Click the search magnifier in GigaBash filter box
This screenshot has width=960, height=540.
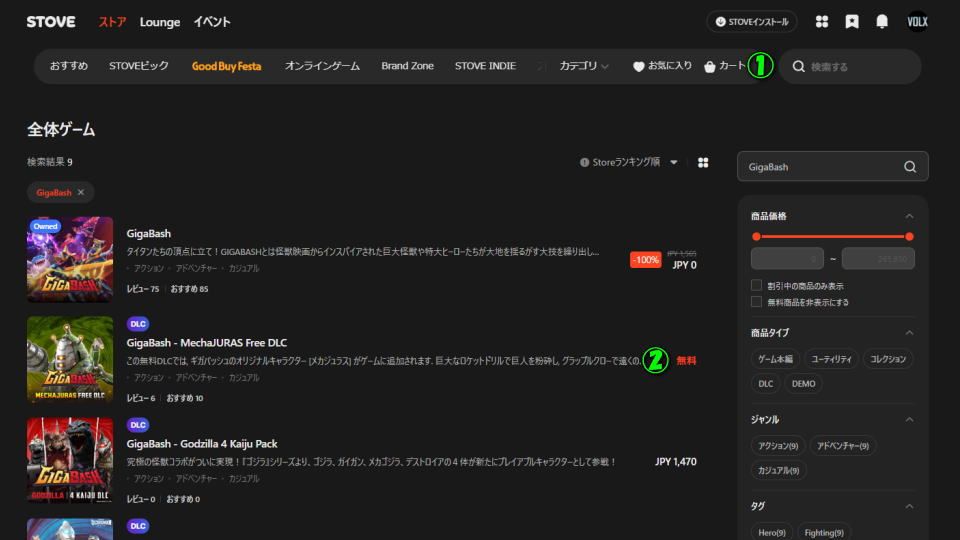910,167
